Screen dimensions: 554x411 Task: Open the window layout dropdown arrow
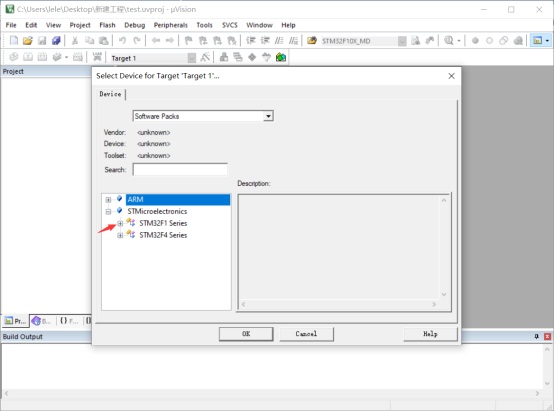pos(547,41)
